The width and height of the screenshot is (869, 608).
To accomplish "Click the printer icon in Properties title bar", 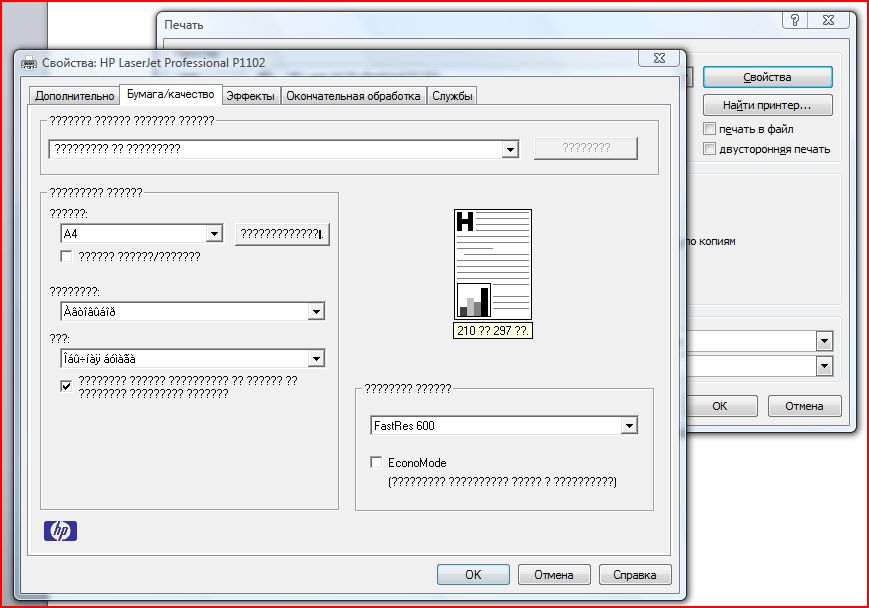I will (x=29, y=63).
